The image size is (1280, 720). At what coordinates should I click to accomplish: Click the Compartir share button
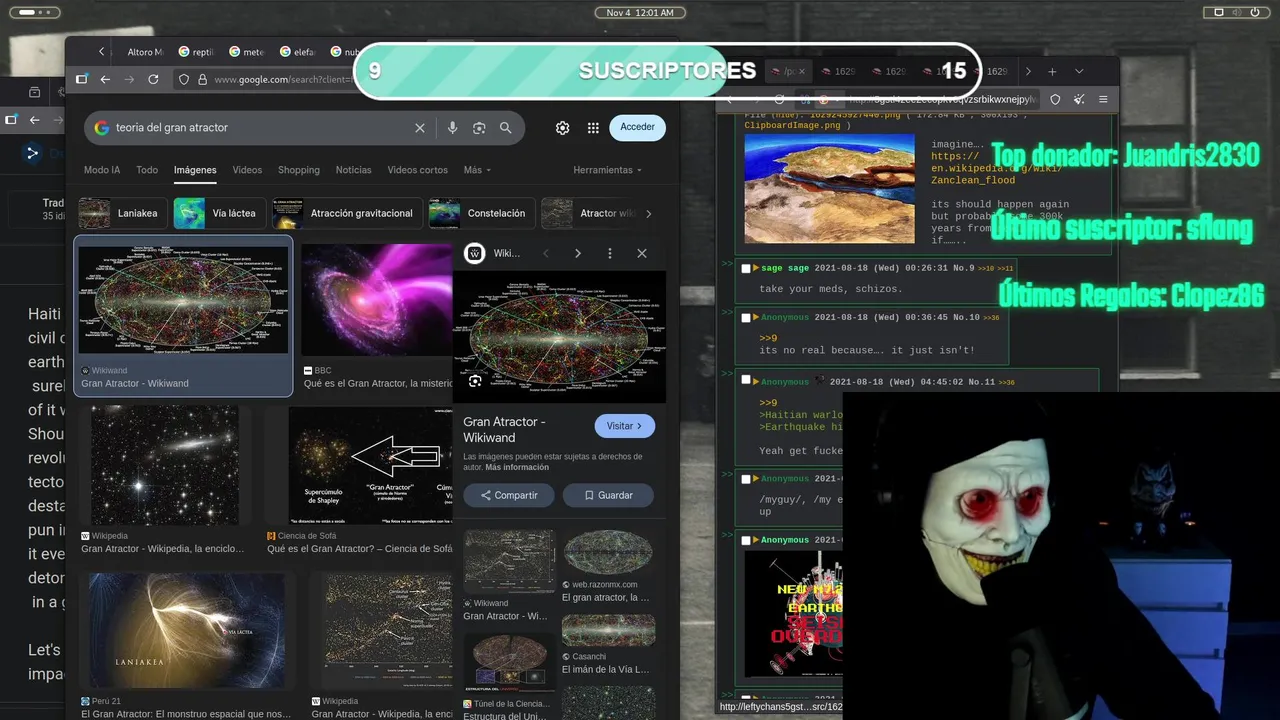[509, 495]
